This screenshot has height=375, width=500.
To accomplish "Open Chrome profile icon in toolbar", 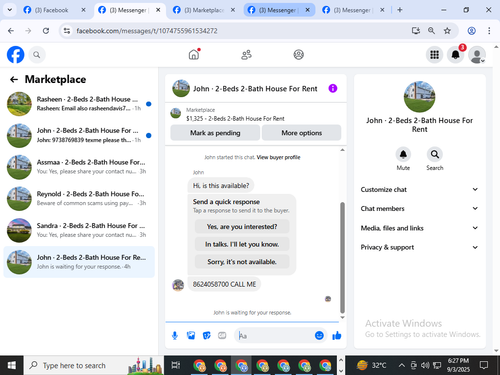I will coord(471,31).
